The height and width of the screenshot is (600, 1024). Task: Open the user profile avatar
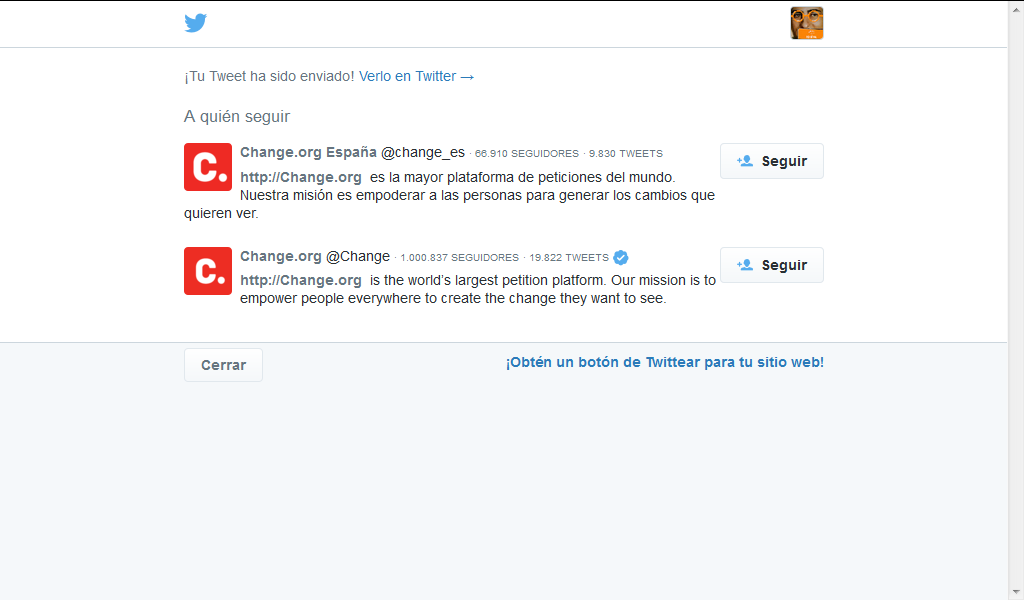point(807,23)
